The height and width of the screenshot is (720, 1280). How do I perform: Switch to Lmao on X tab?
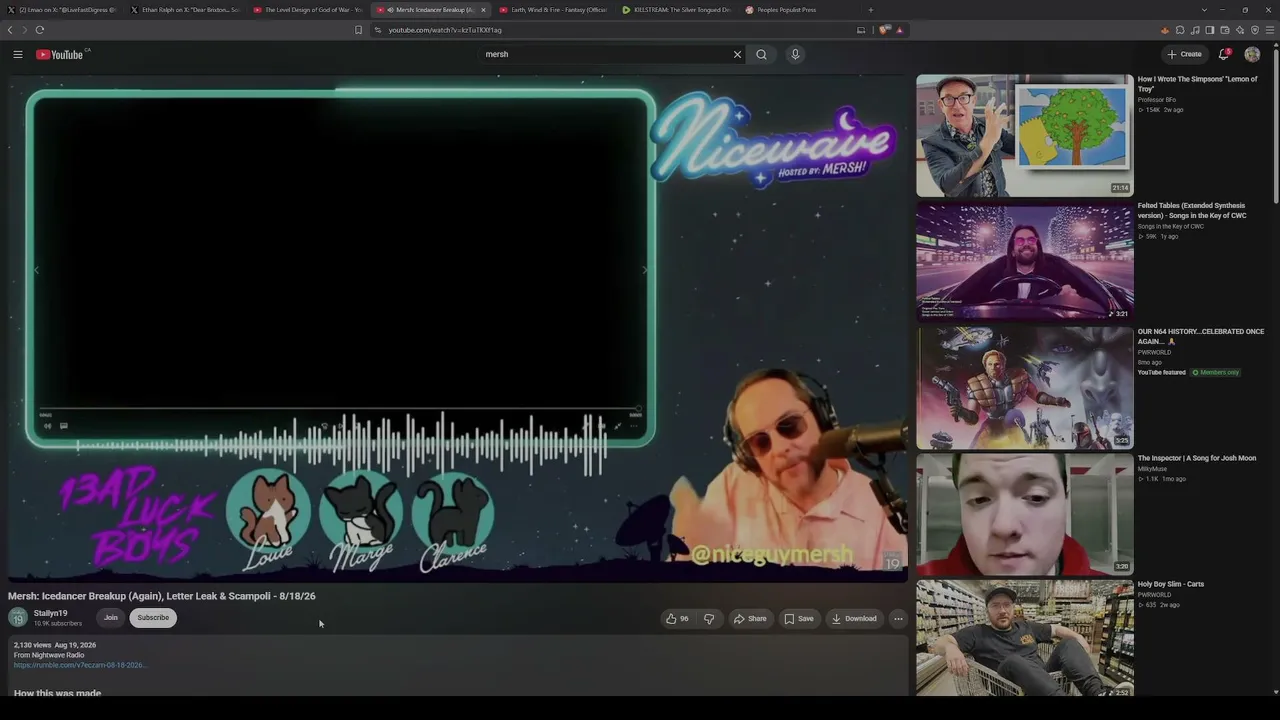(x=63, y=10)
